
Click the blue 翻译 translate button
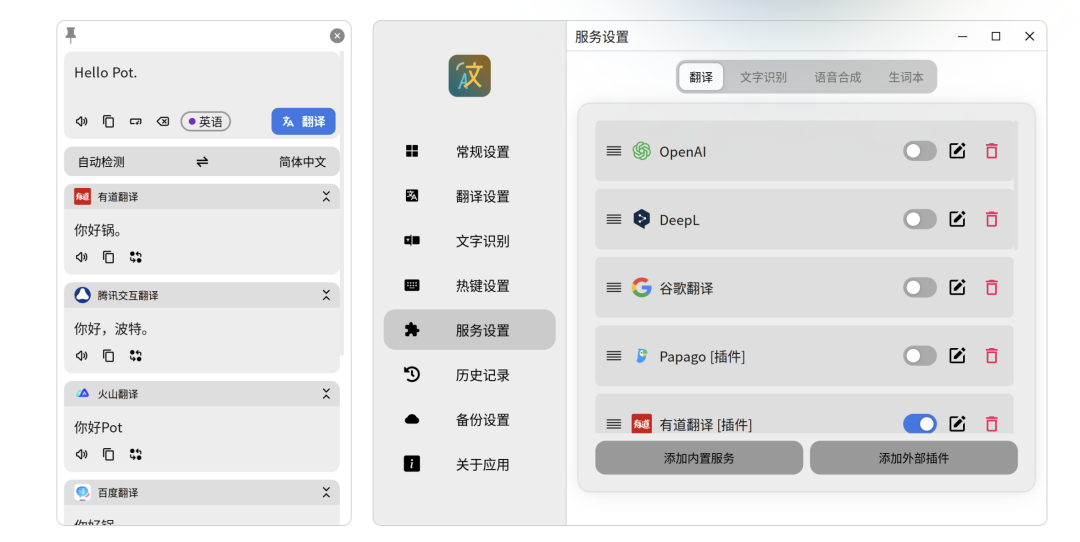[303, 121]
